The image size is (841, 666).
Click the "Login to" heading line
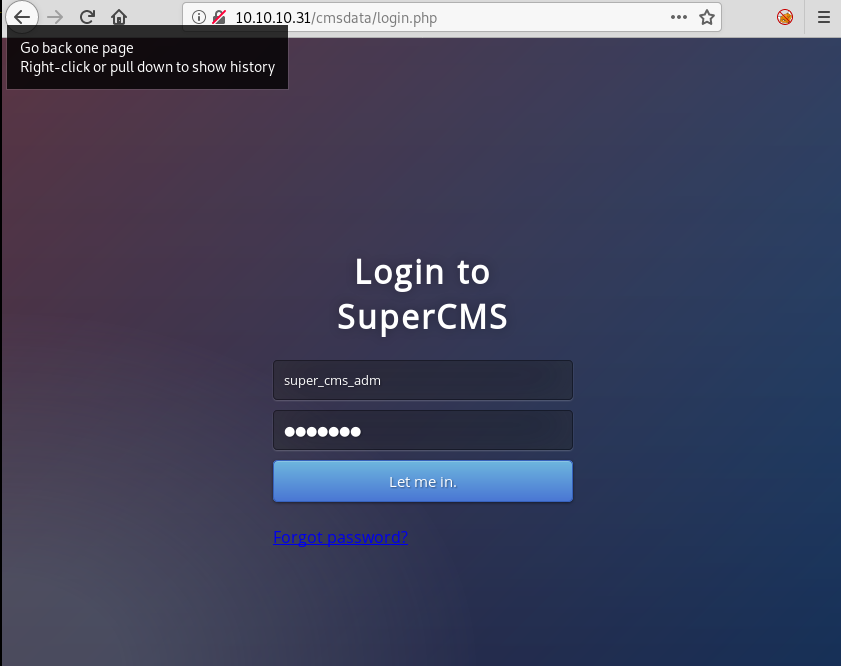pos(422,272)
